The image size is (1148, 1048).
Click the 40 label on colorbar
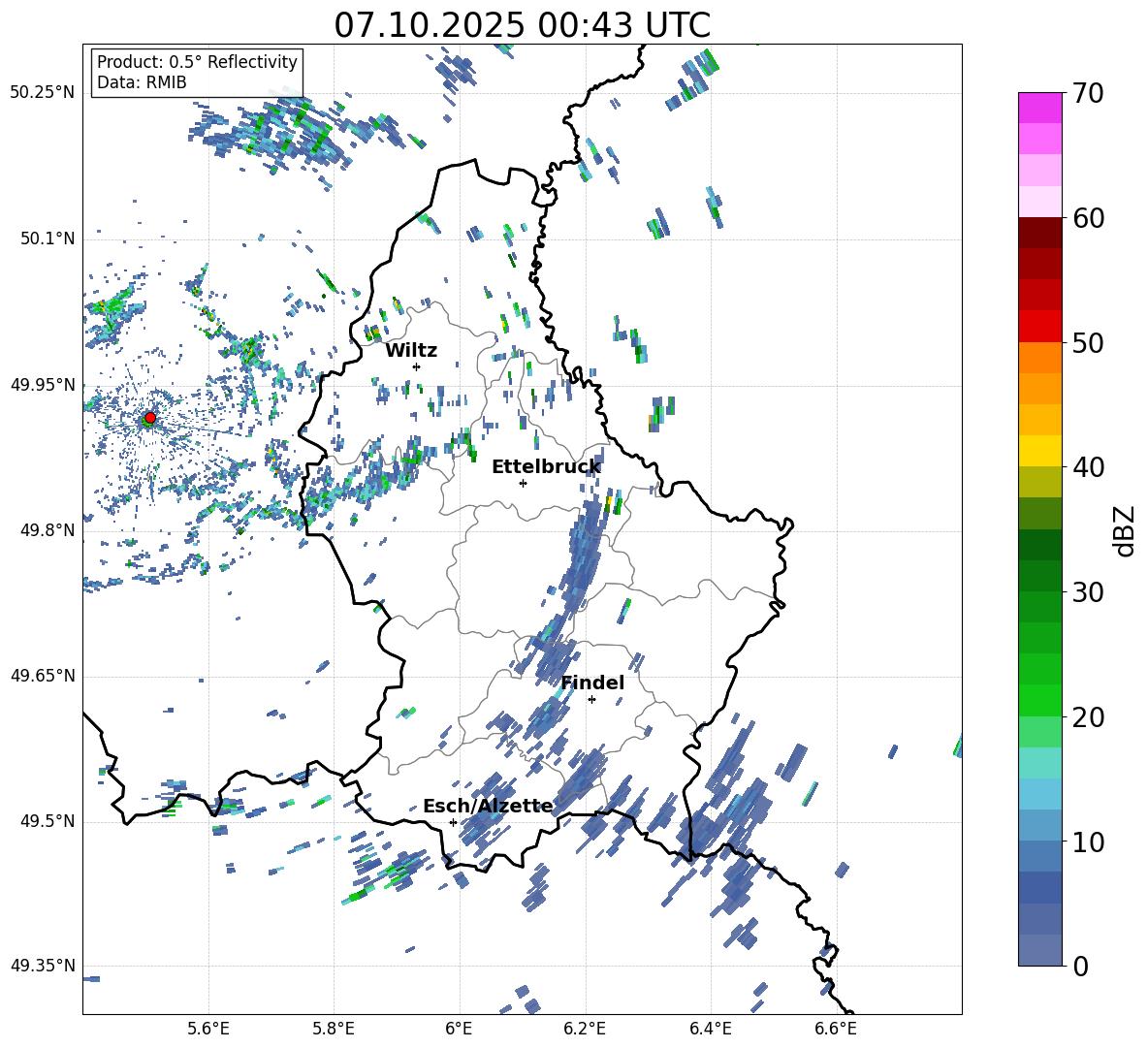click(1088, 467)
